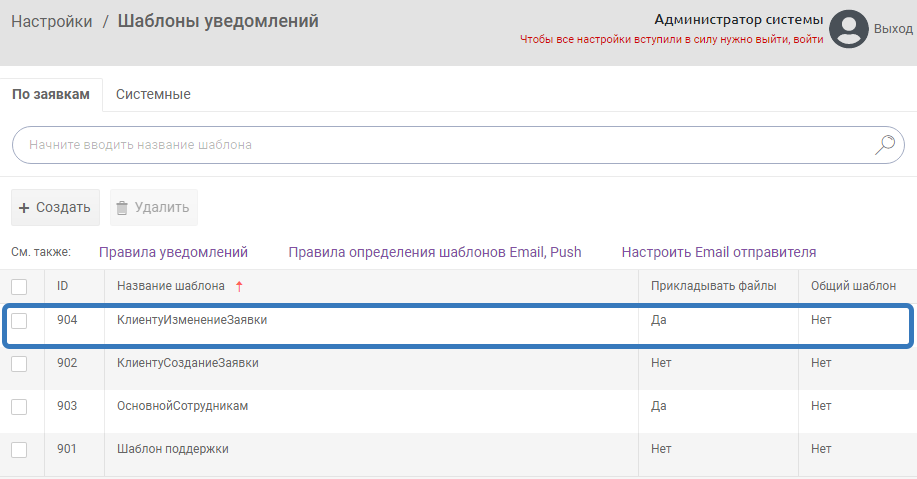Open the Правила уведомлений link
This screenshot has width=917, height=479.
coord(173,252)
